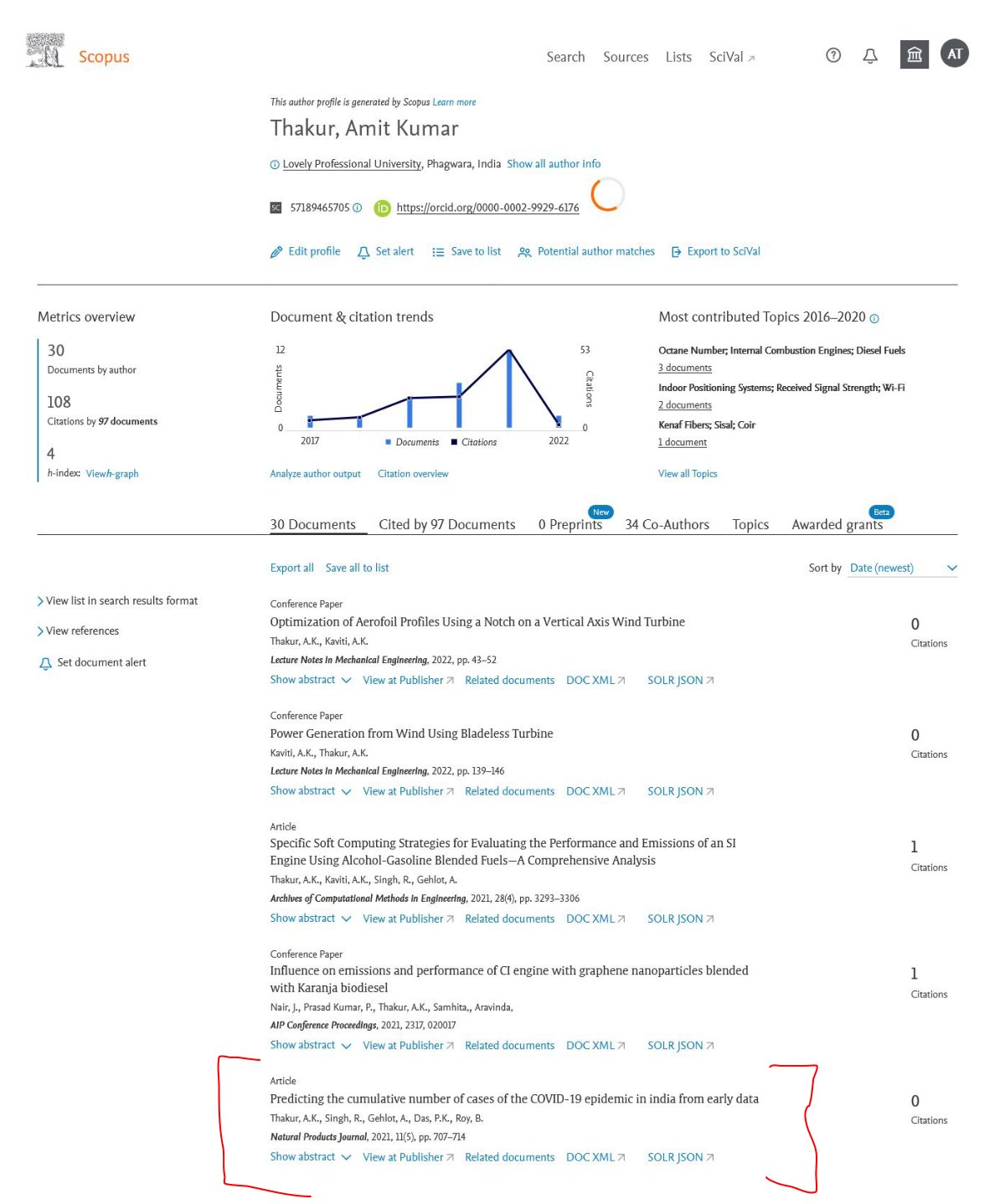Viewport: 1005px width, 1204px height.
Task: Open the Awarded grants tab
Action: (x=837, y=524)
